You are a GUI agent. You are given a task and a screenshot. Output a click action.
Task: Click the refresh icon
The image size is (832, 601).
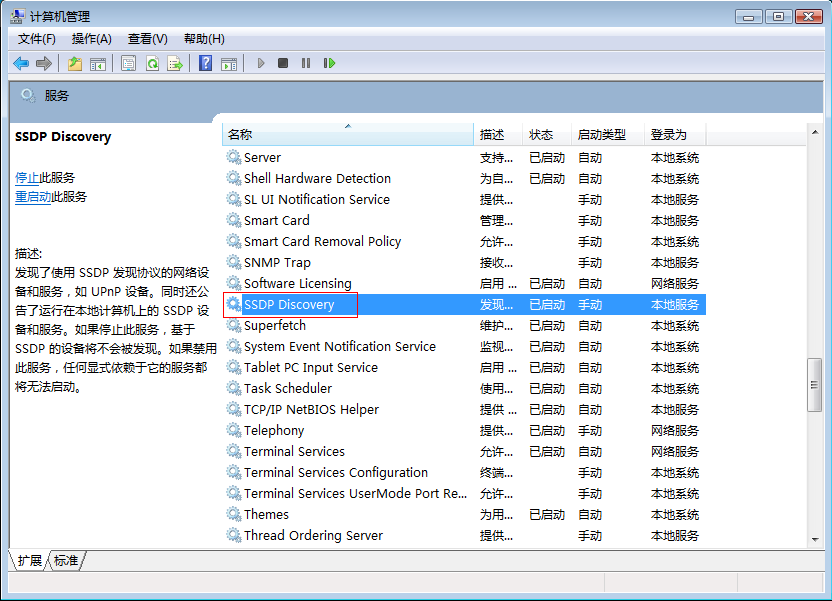click(151, 63)
